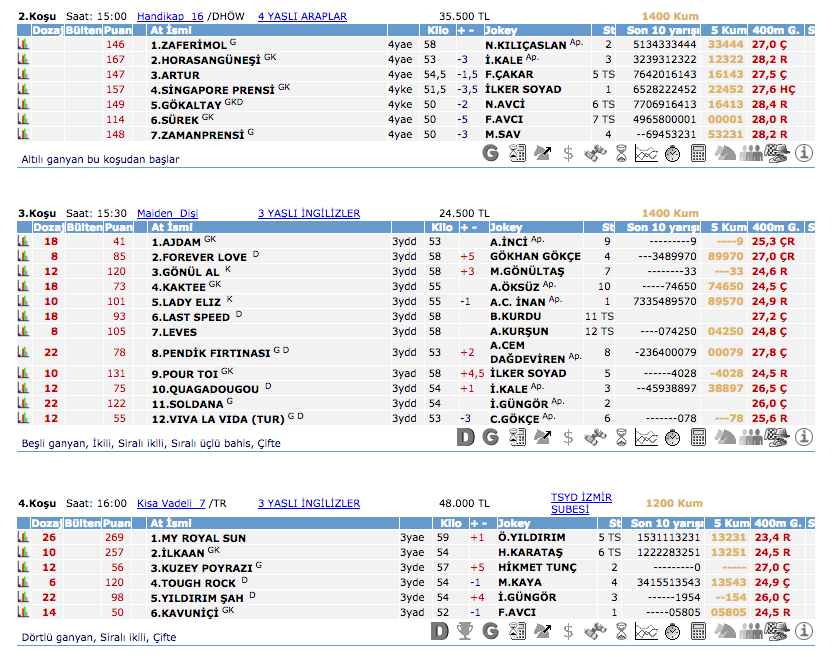Click the hourglass icon under race 4
840x658 pixels.
click(x=620, y=631)
